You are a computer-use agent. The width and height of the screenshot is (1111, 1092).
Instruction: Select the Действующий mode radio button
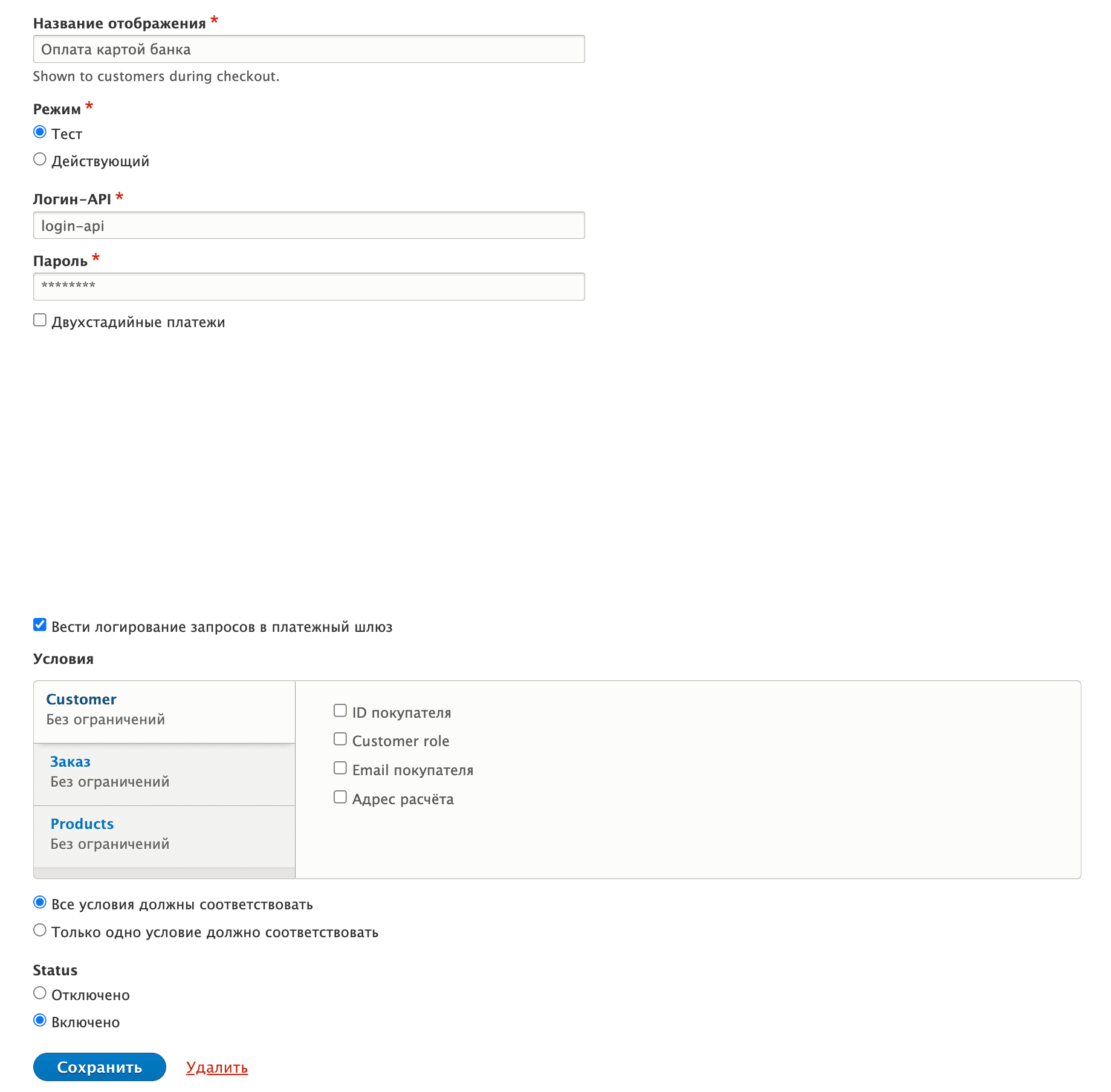tap(40, 160)
